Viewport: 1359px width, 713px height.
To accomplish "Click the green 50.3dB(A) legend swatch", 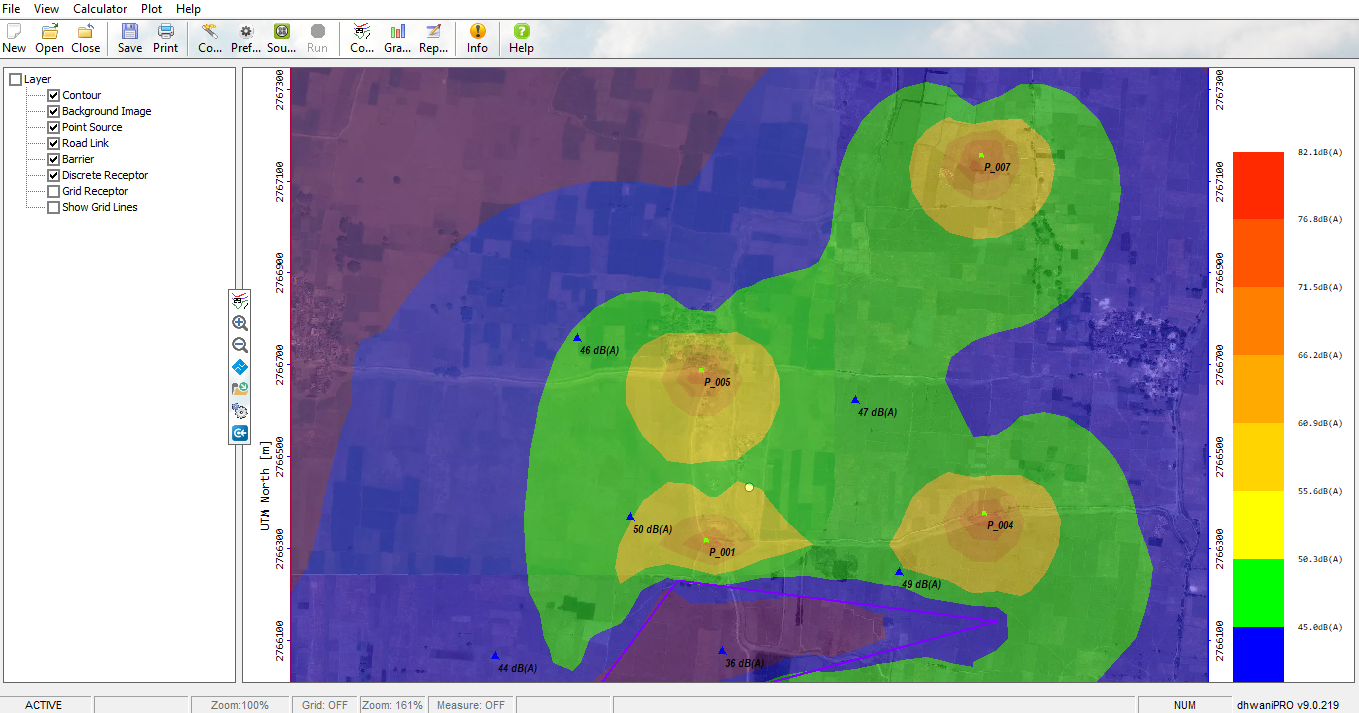I will click(1258, 593).
